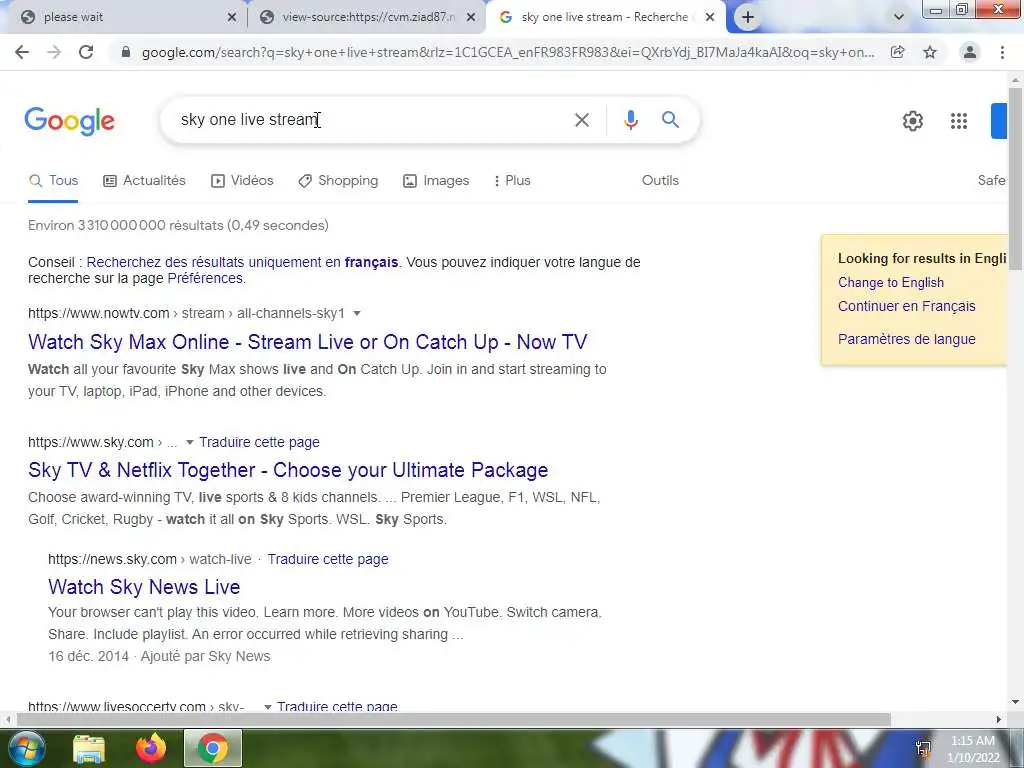Click the '16 déc. 2014' date text
Screen dimensions: 1024x768
pyautogui.click(x=88, y=656)
